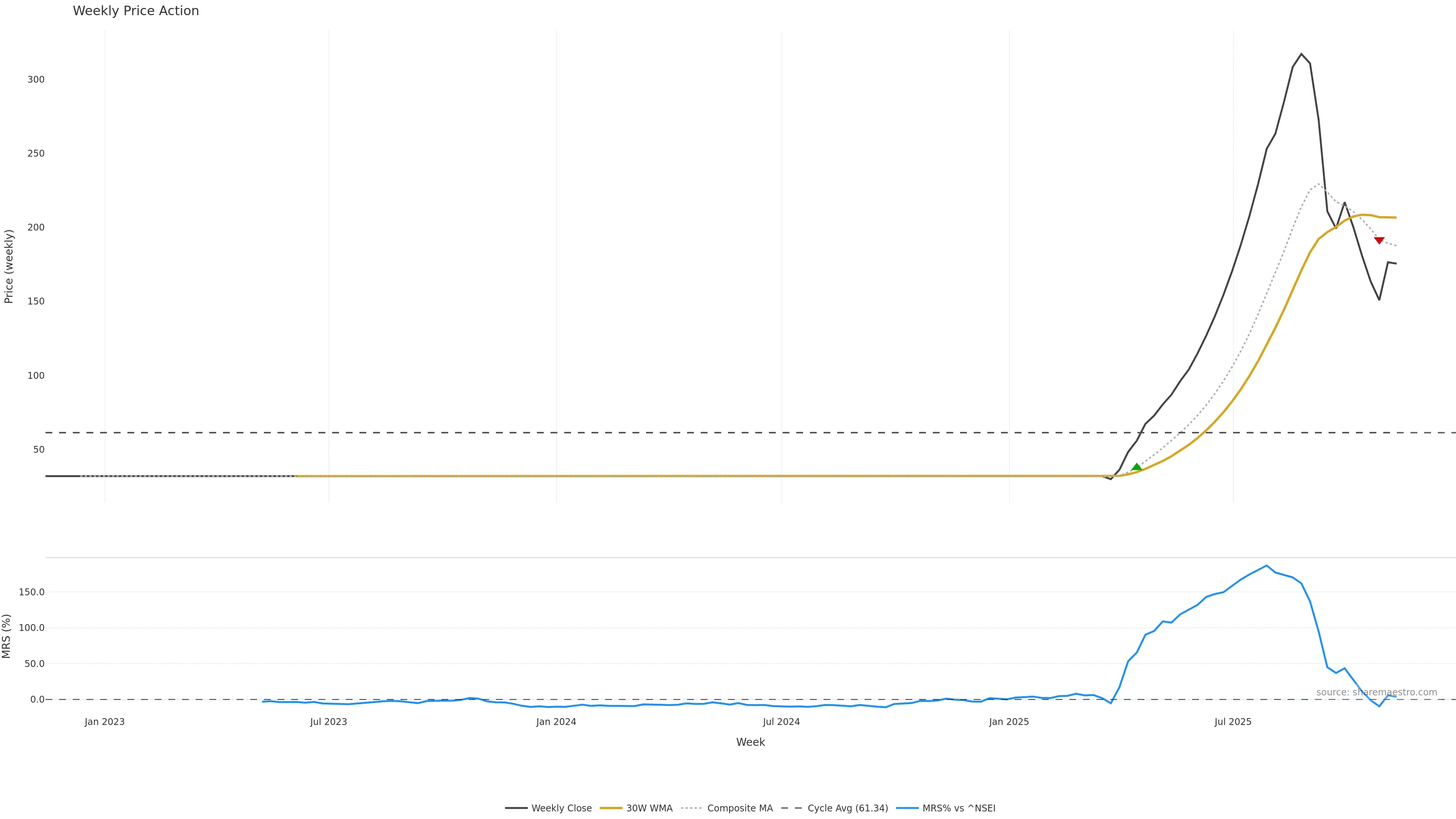Click the Jul 2024 x-axis tick label
The height and width of the screenshot is (819, 1456).
point(781,722)
